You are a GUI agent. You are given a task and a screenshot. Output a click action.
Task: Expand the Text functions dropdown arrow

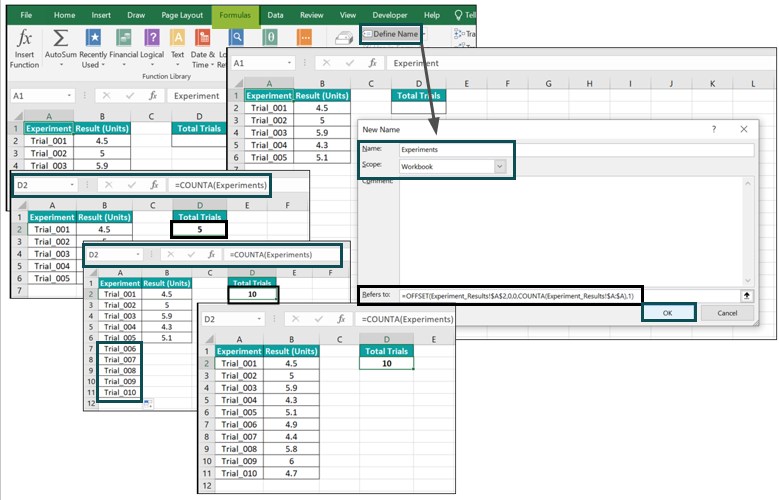(x=177, y=65)
